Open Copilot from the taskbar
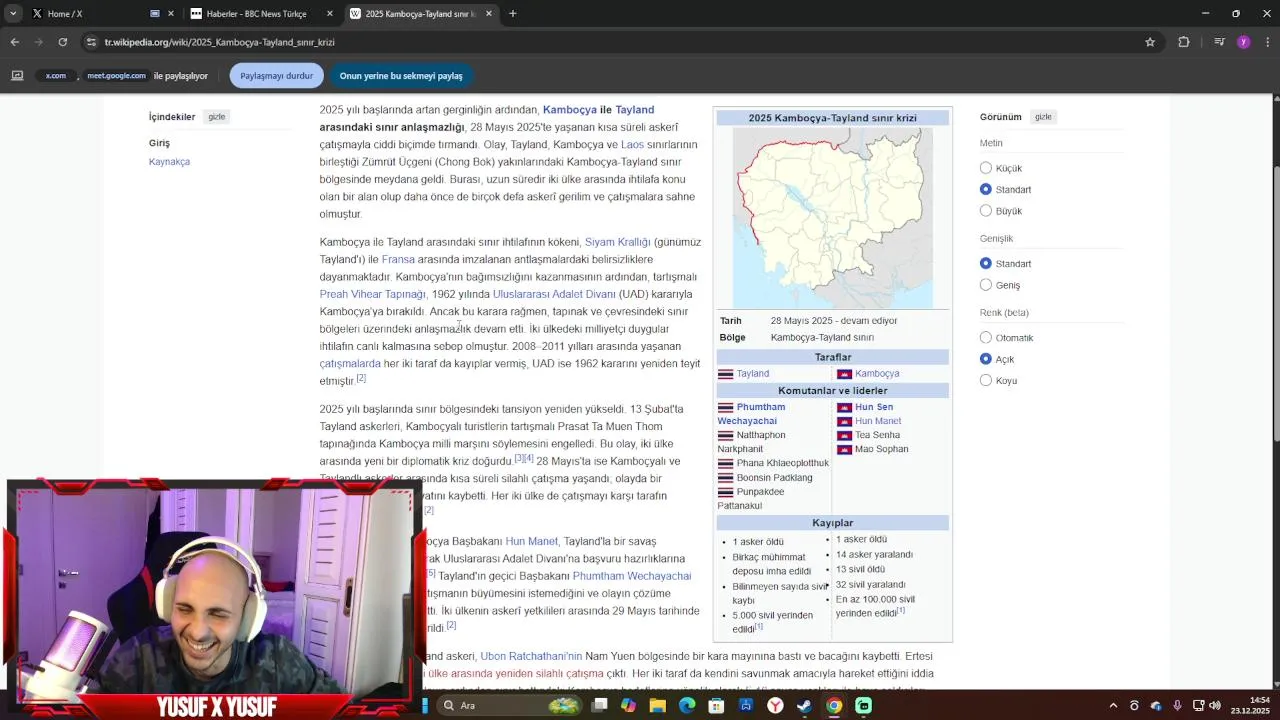The width and height of the screenshot is (1280, 720). (x=628, y=706)
